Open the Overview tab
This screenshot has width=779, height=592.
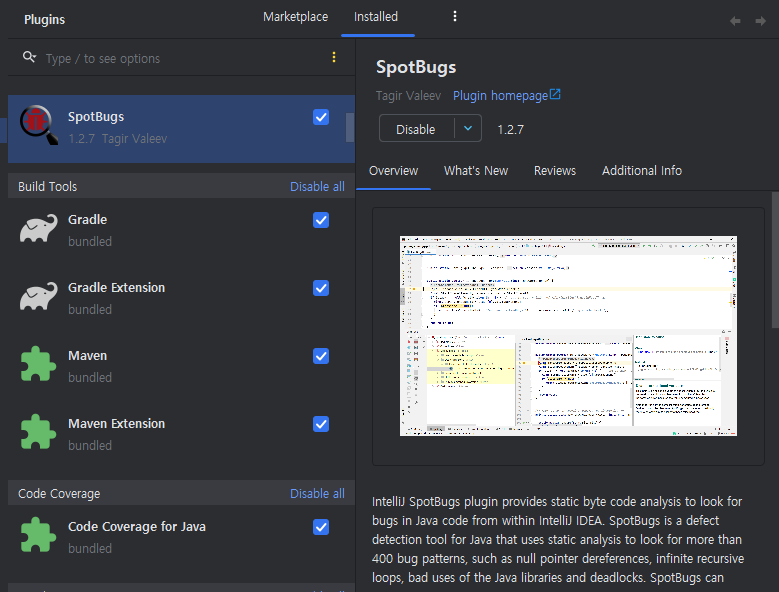393,171
